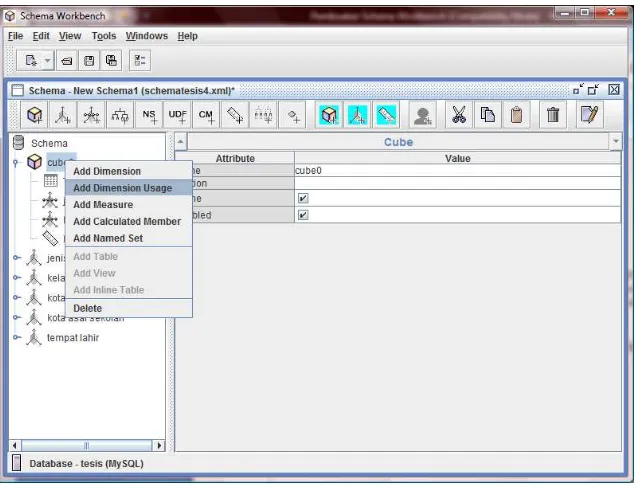The height and width of the screenshot is (490, 640).
Task: Click the Copy toolbar icon
Action: (x=488, y=115)
